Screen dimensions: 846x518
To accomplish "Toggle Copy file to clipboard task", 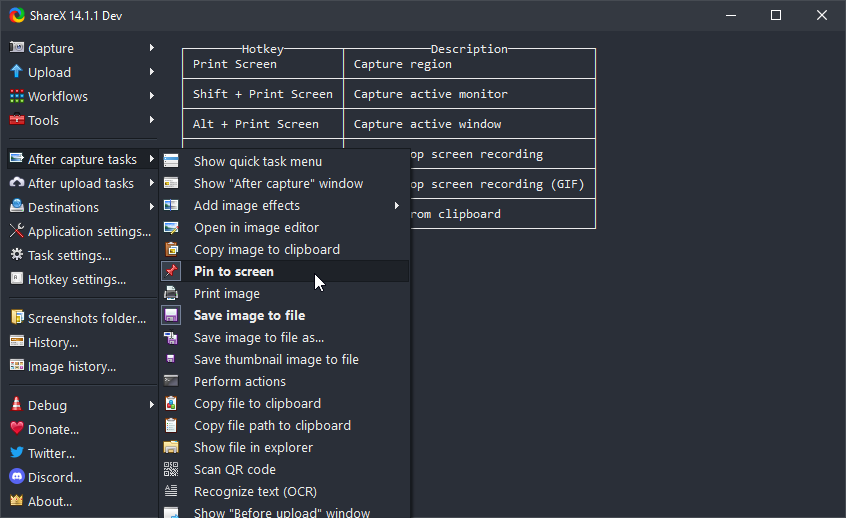I will point(285,403).
